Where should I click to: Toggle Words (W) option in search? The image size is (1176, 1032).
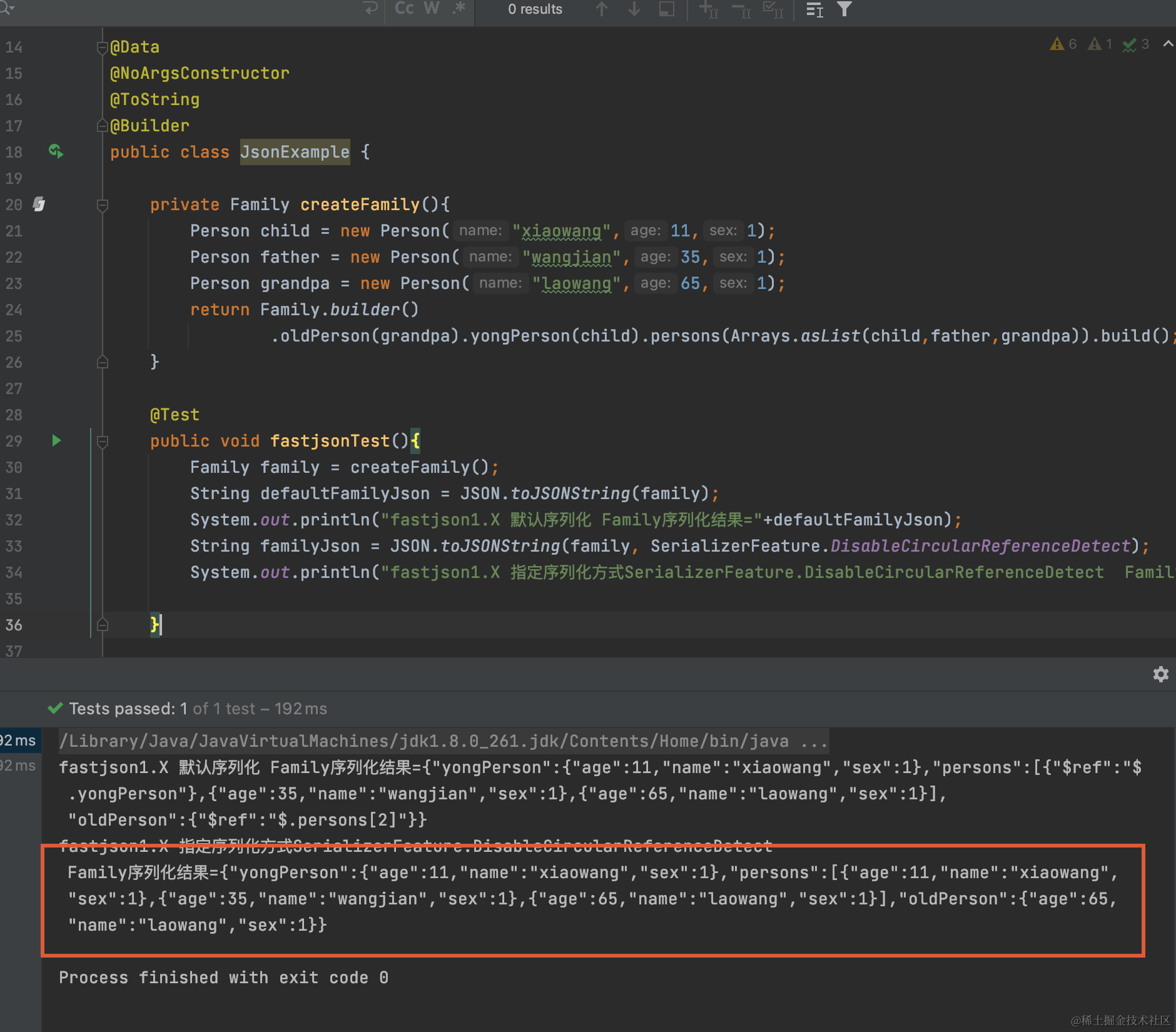click(432, 8)
